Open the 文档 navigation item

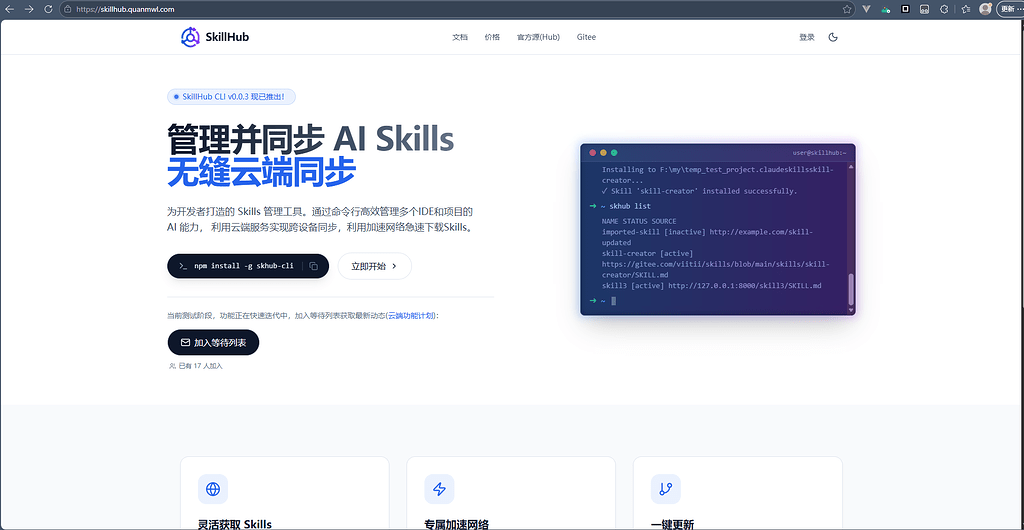click(x=460, y=37)
